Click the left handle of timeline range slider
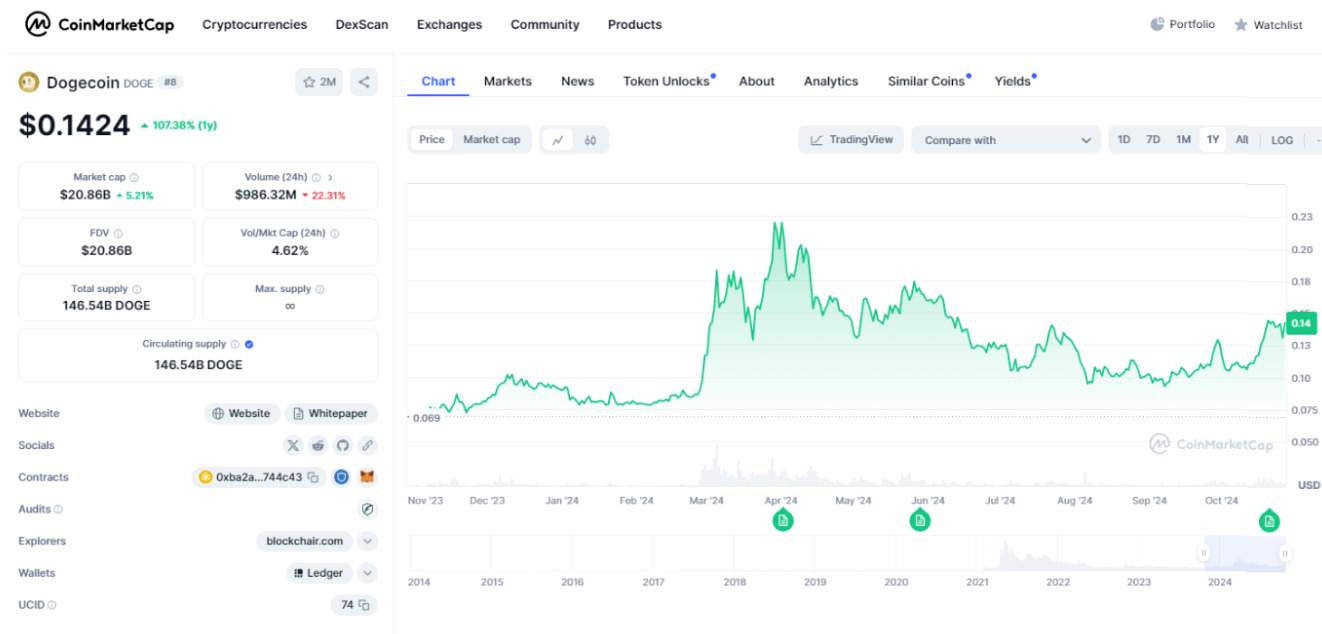Viewport: 1322px width, 634px height. [x=1204, y=553]
